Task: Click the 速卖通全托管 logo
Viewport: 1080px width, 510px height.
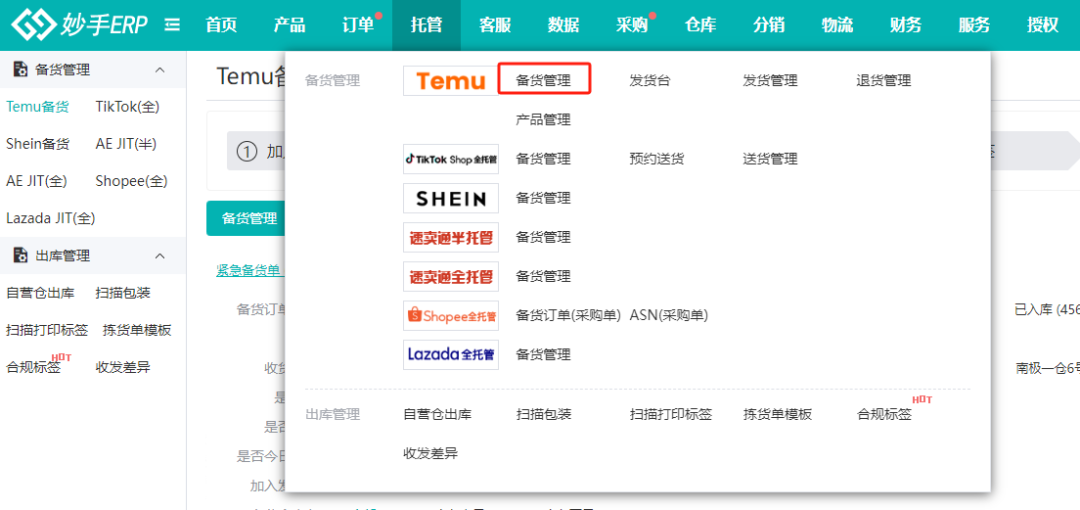Action: [x=450, y=277]
